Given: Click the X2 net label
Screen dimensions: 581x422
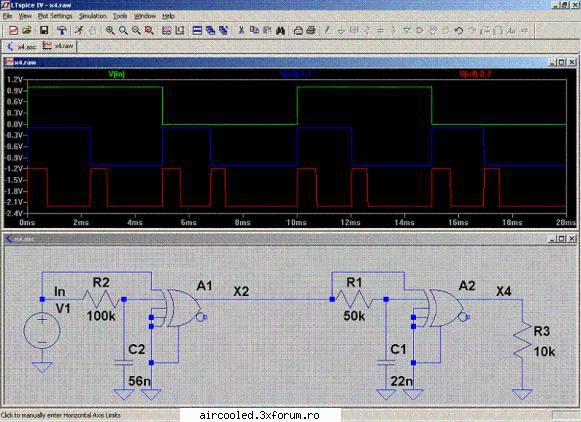Looking at the screenshot, I should (241, 291).
